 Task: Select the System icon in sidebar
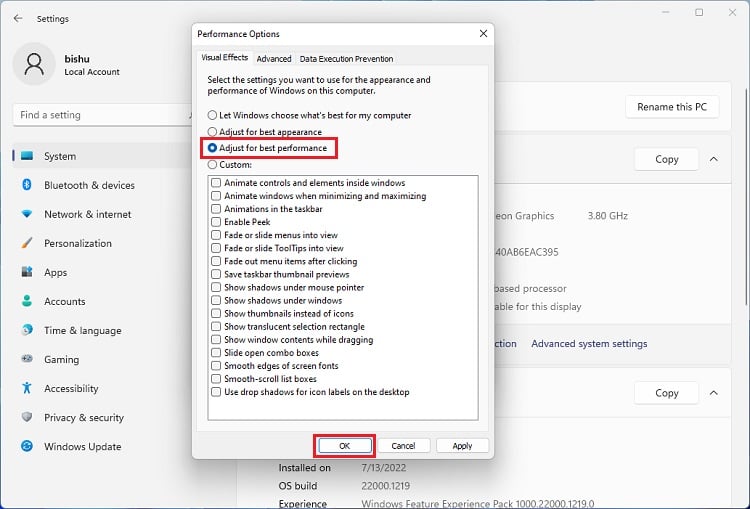[x=27, y=156]
